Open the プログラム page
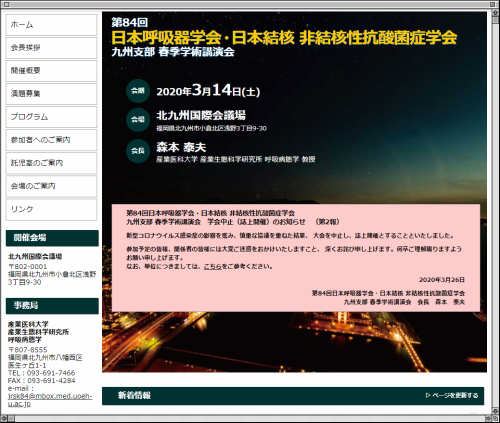The width and height of the screenshot is (500, 423). 51,117
